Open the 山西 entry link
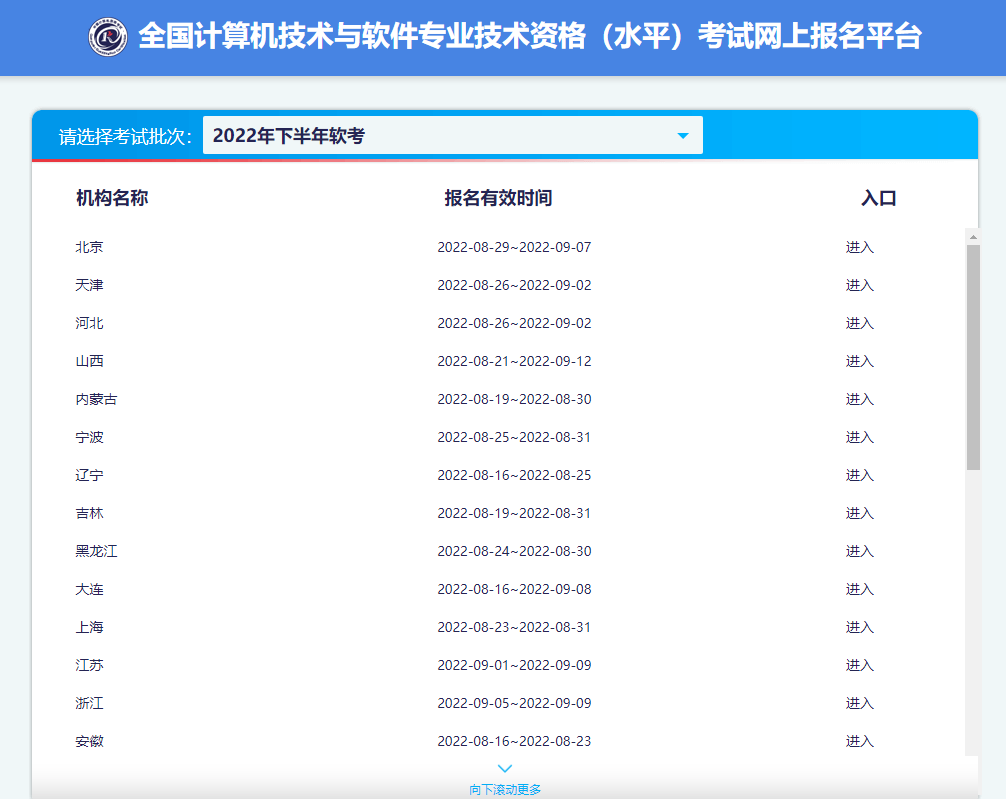Image resolution: width=1006 pixels, height=799 pixels. click(x=859, y=361)
